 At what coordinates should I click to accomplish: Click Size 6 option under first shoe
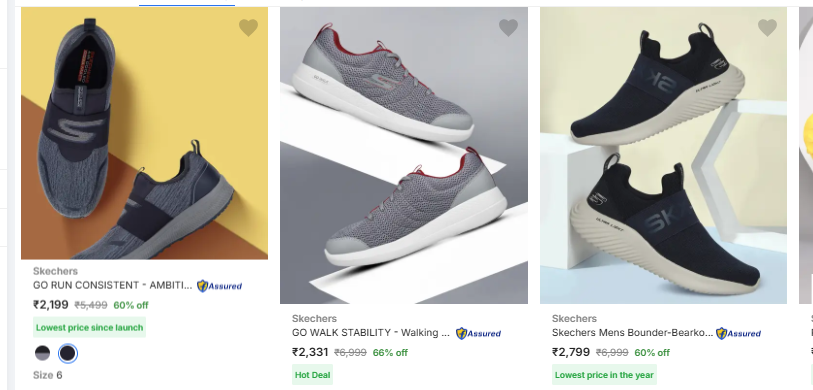(x=48, y=375)
